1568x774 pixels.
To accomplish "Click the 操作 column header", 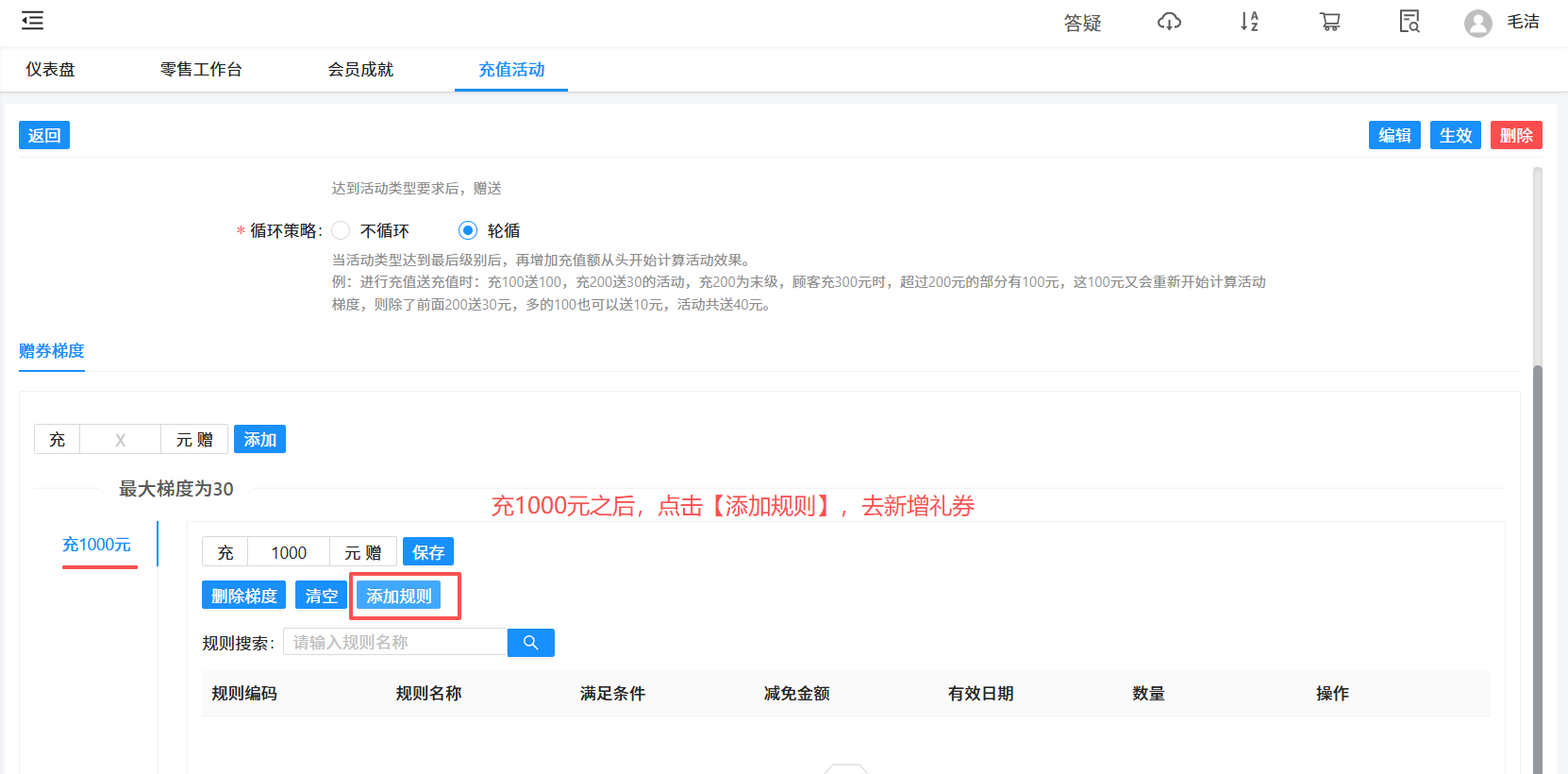I will click(x=1332, y=694).
